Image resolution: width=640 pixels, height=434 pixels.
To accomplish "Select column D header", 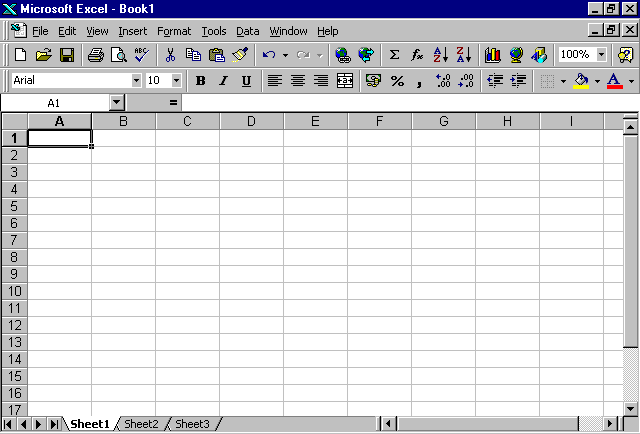I will pyautogui.click(x=251, y=121).
